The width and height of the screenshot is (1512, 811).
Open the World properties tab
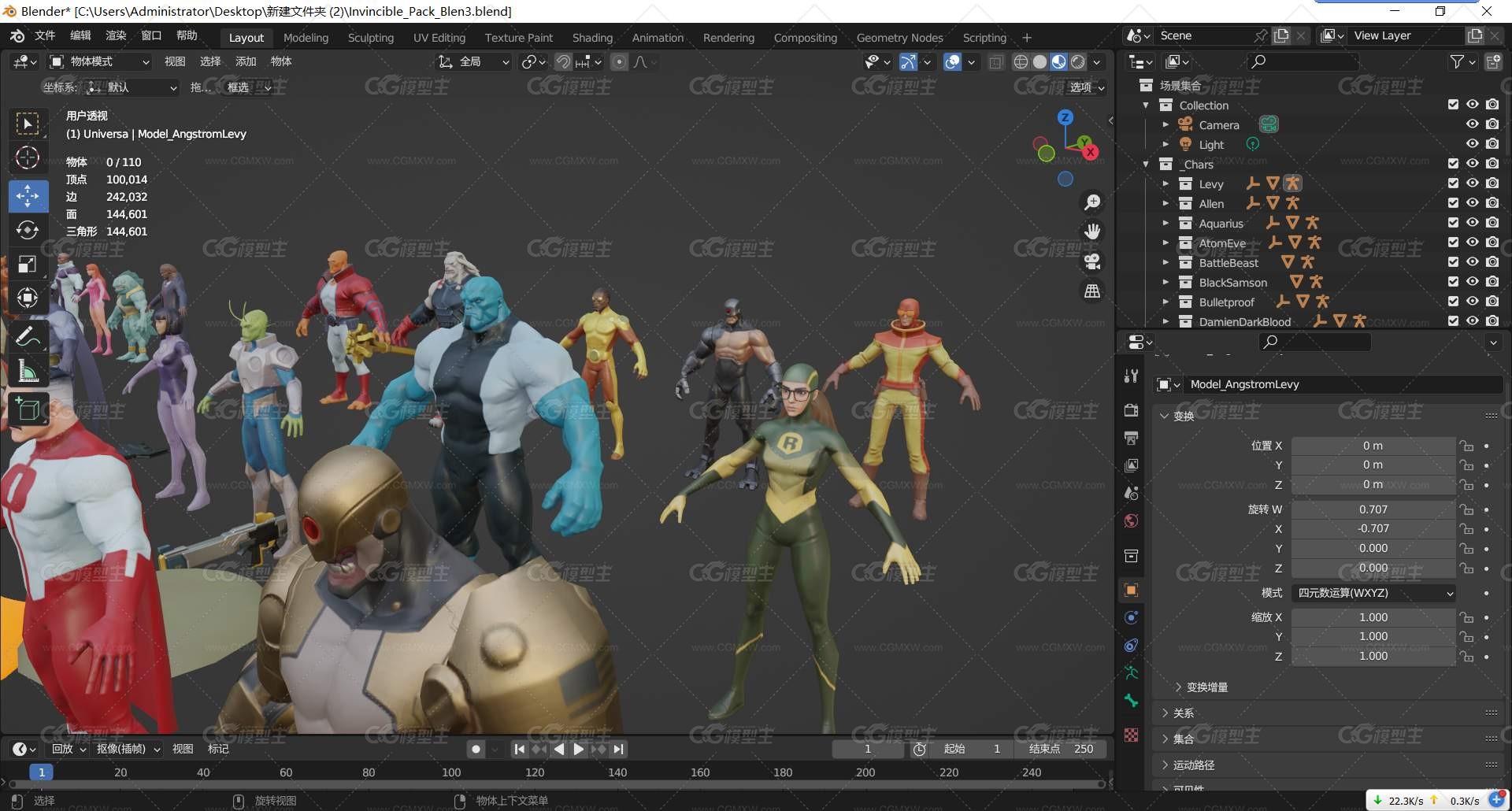[1132, 520]
